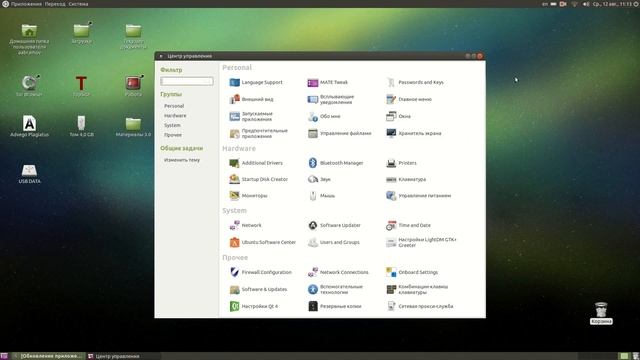The image size is (640, 360).
Task: Open Printers settings
Action: [x=401, y=163]
